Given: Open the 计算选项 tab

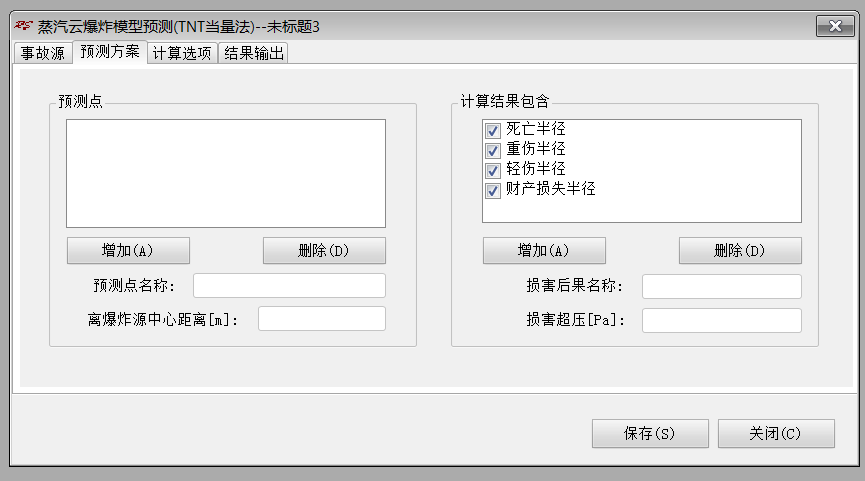Looking at the screenshot, I should pos(181,53).
